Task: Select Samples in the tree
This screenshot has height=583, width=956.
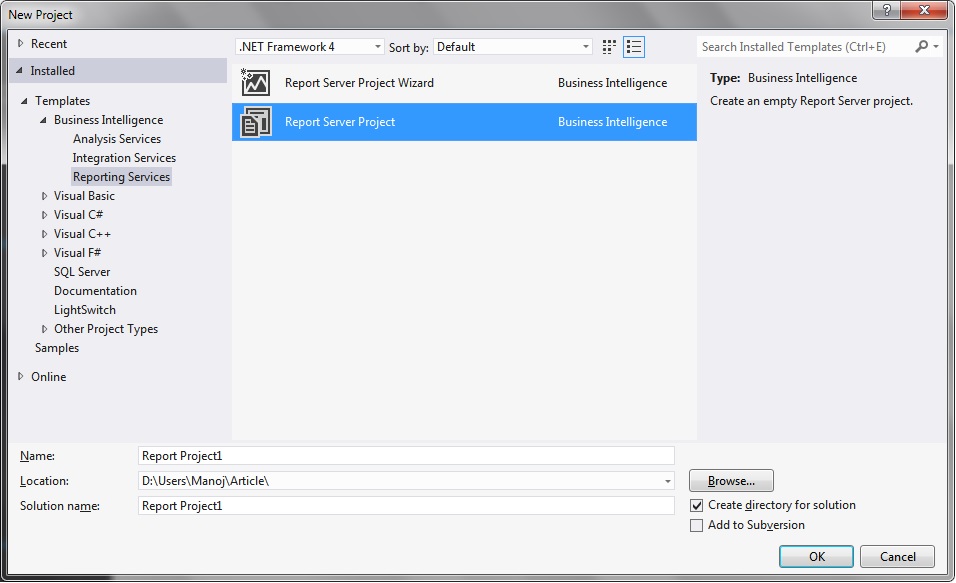Action: tap(57, 348)
